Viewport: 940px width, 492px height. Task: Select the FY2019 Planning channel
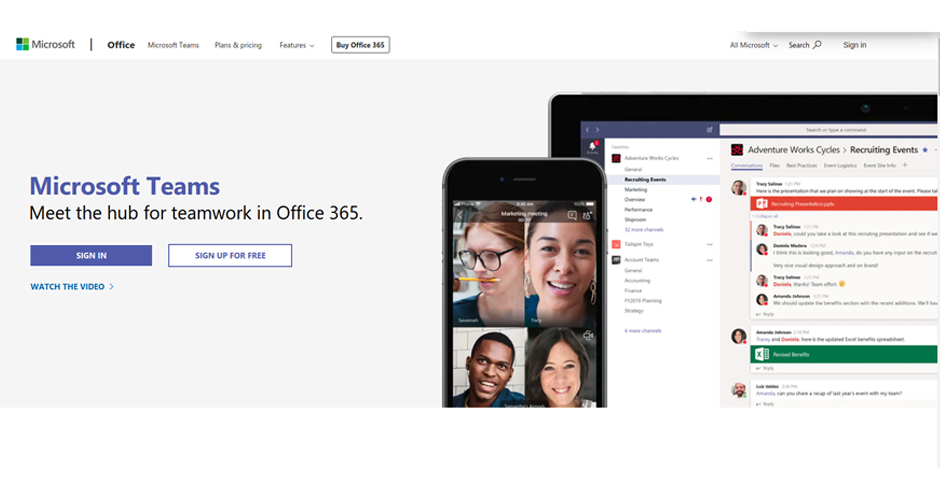(x=643, y=301)
